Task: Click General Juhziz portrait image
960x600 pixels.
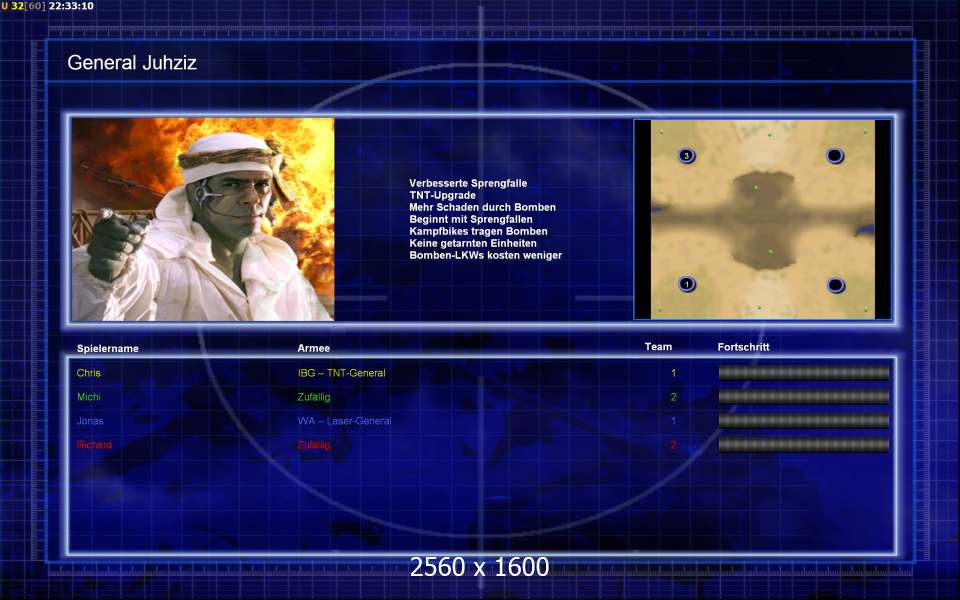Action: [203, 219]
